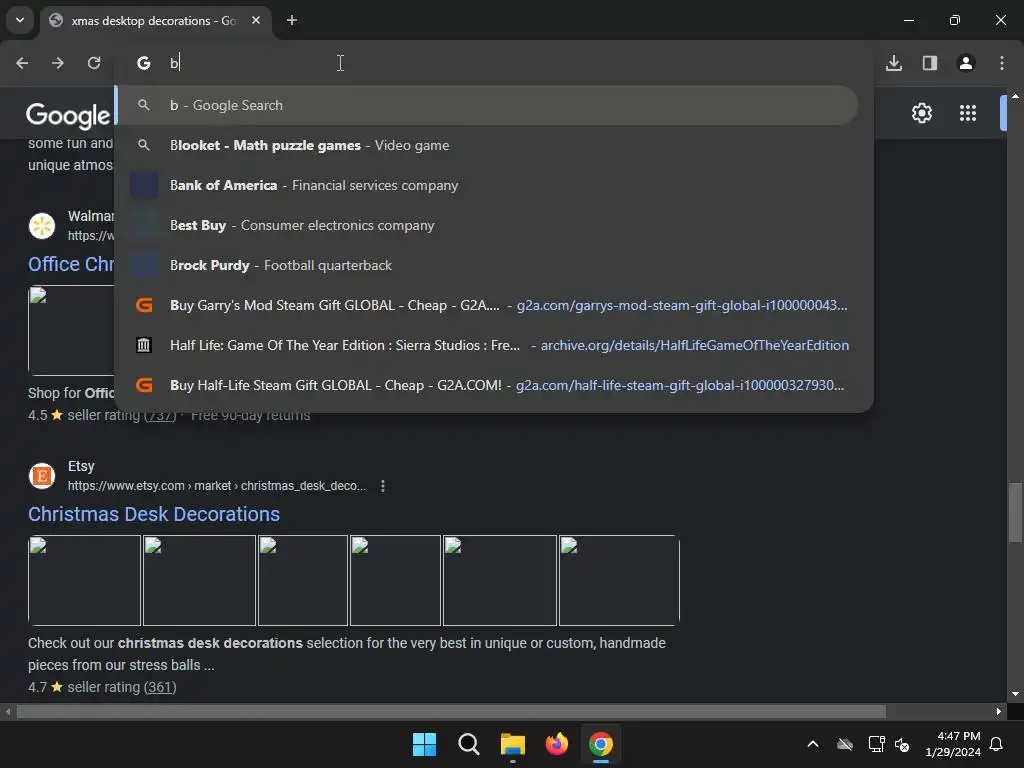Toggle the Chrome side panel icon

tap(930, 63)
